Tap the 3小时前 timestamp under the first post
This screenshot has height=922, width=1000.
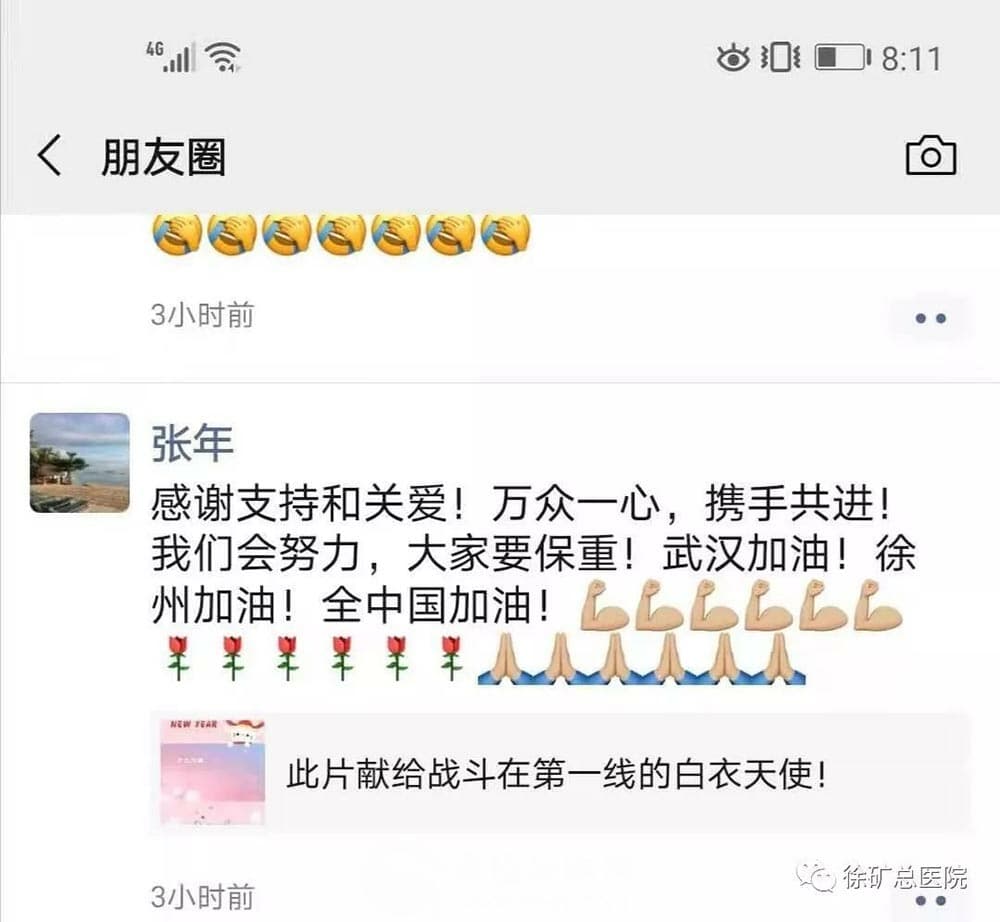pos(202,315)
